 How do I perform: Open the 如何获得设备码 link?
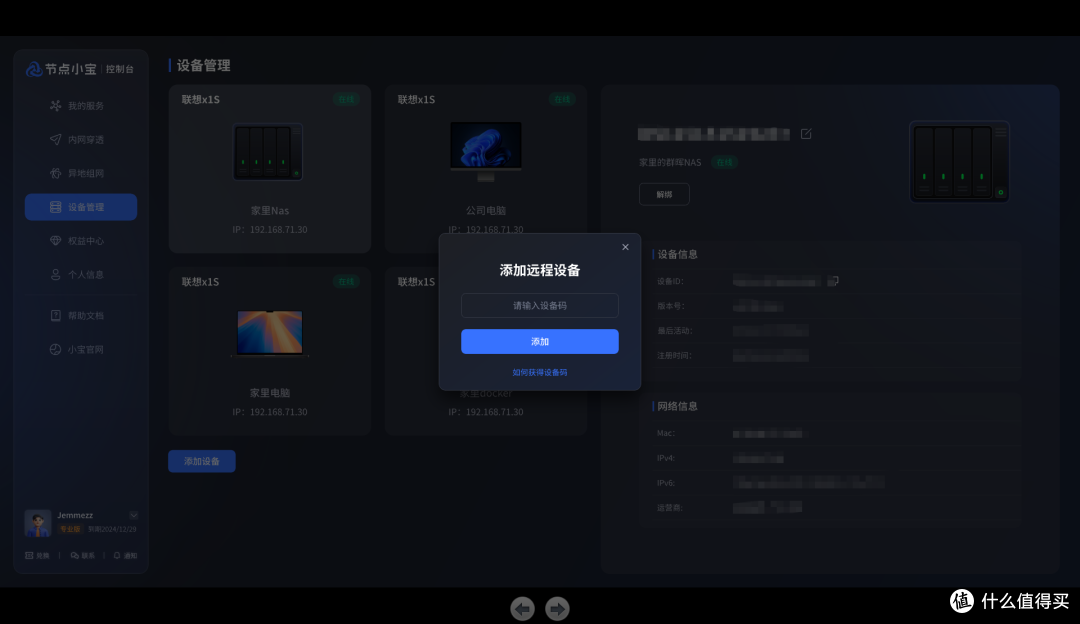[x=540, y=372]
